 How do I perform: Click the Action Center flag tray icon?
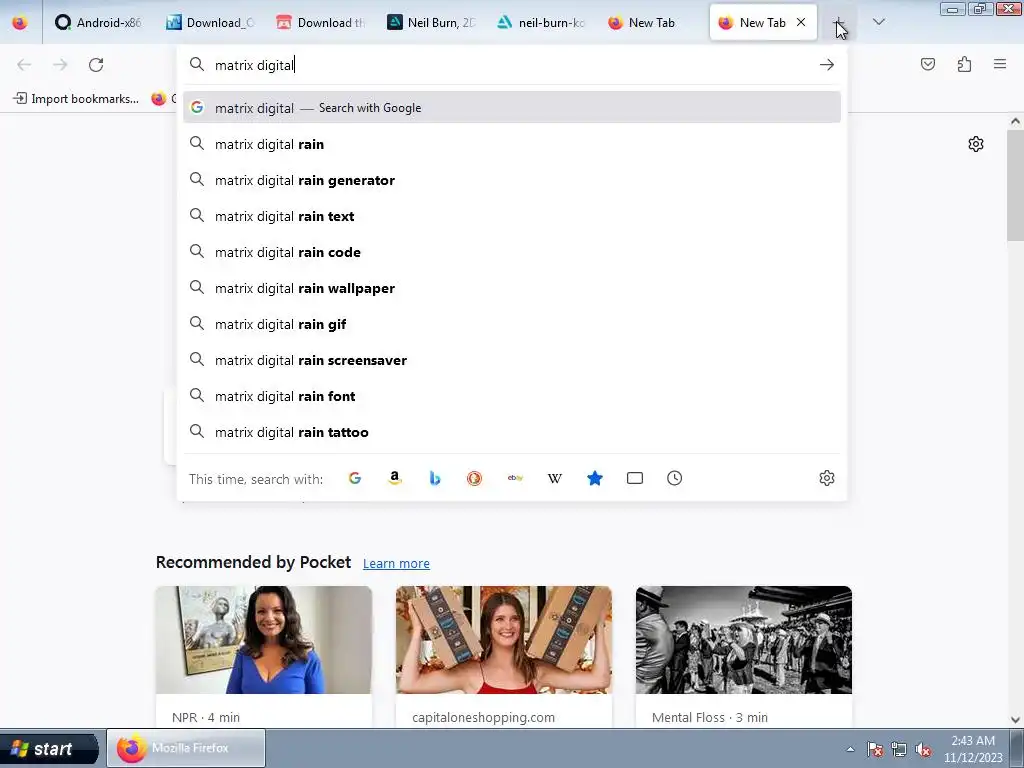(x=875, y=749)
